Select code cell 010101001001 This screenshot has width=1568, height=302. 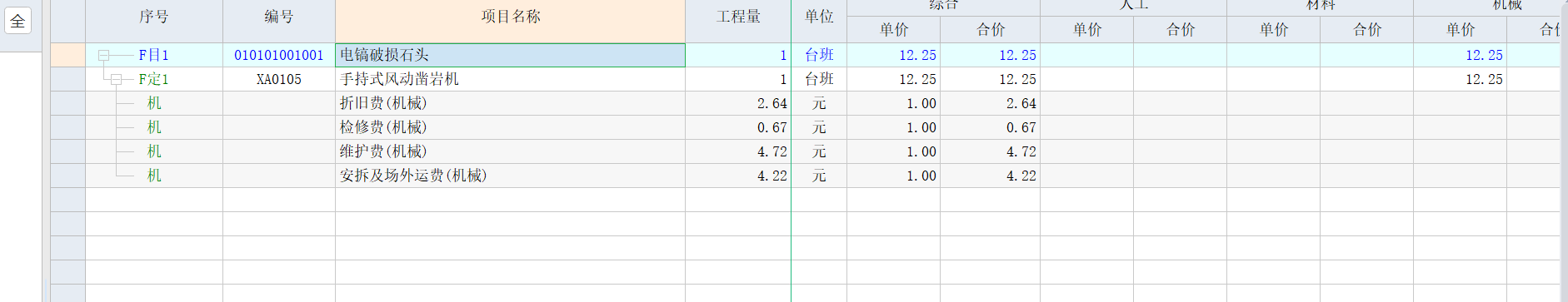(279, 55)
